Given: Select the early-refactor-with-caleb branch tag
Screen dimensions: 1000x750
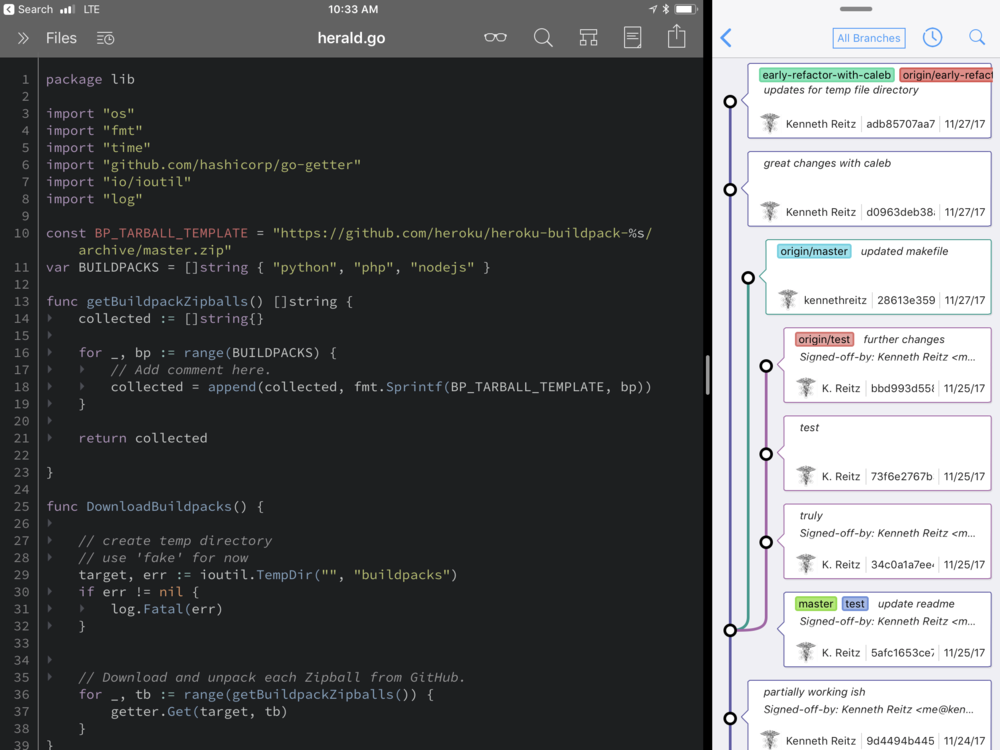Looking at the screenshot, I should click(825, 75).
